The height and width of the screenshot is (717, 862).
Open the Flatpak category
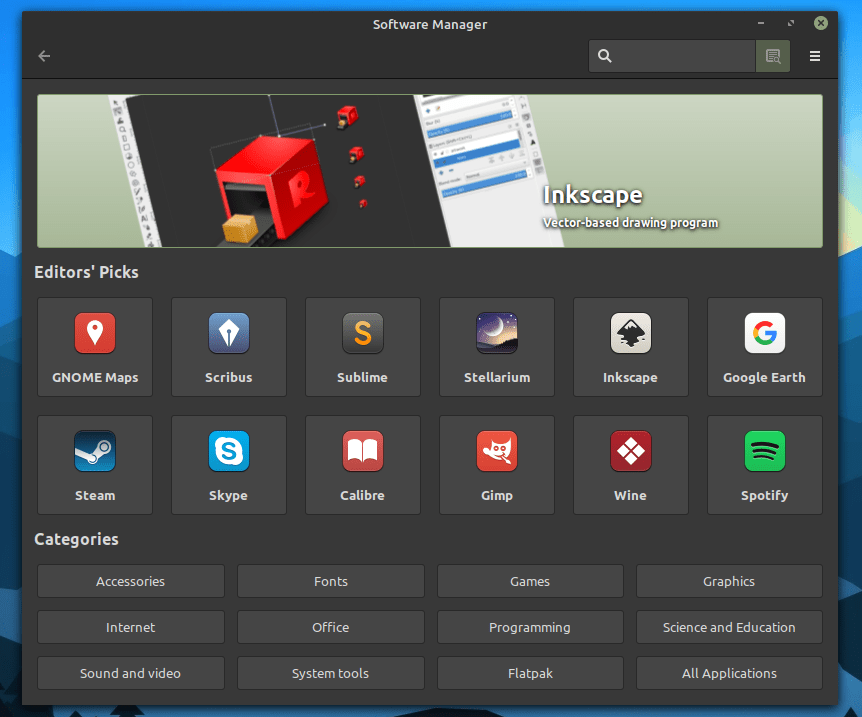[530, 673]
